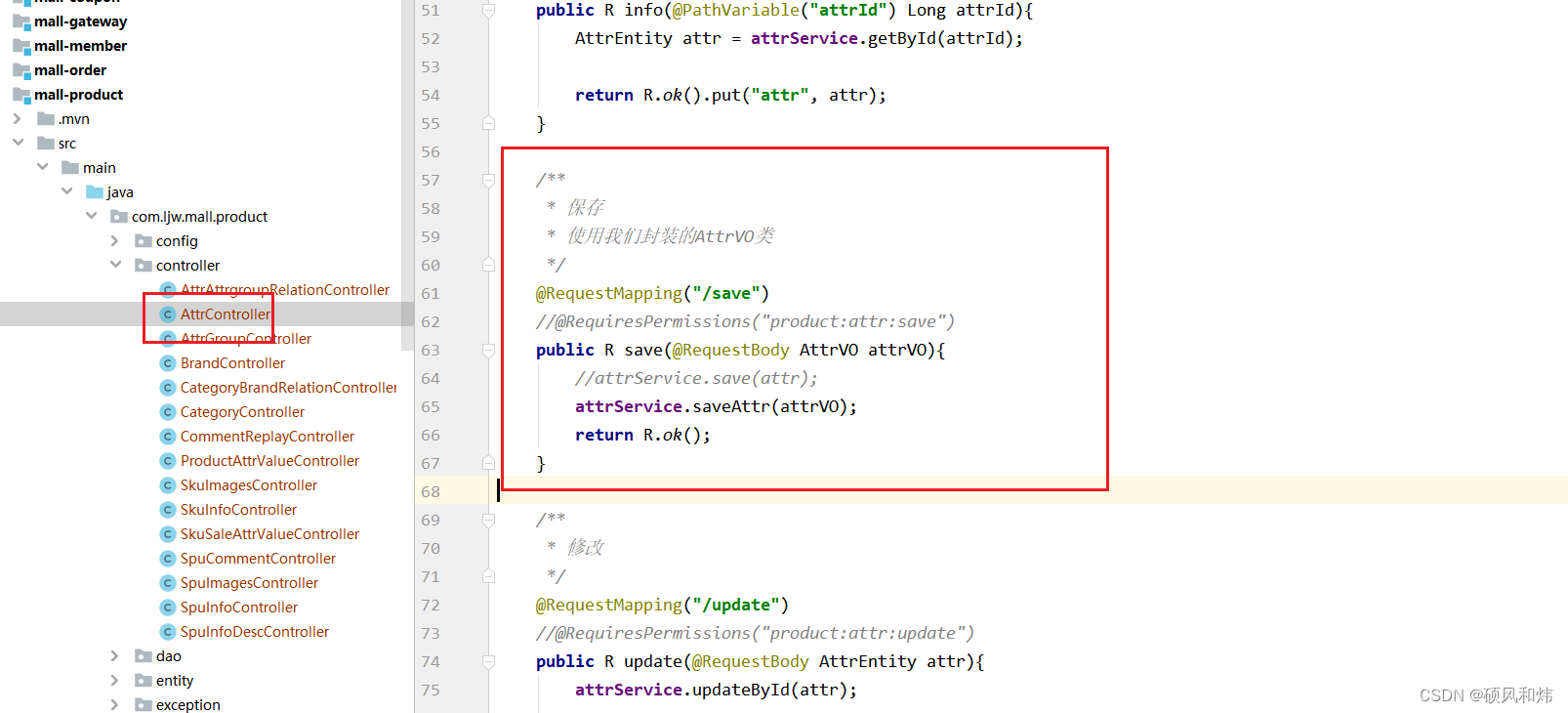Viewport: 1568px width, 713px height.
Task: Click the CommentReplayController class icon
Action: (168, 437)
